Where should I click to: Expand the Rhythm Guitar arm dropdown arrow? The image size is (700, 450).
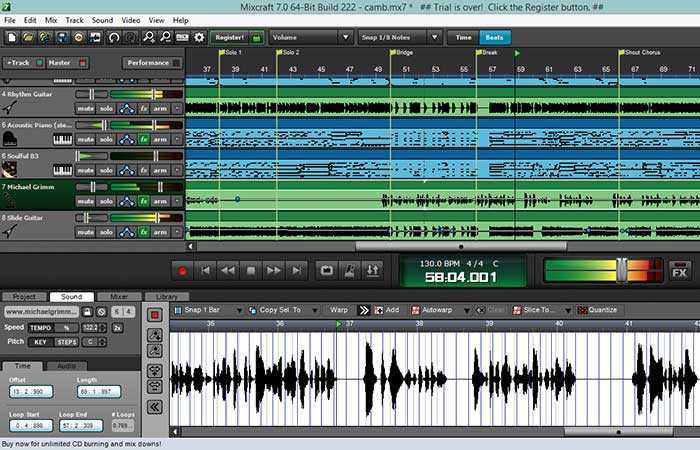(x=177, y=108)
